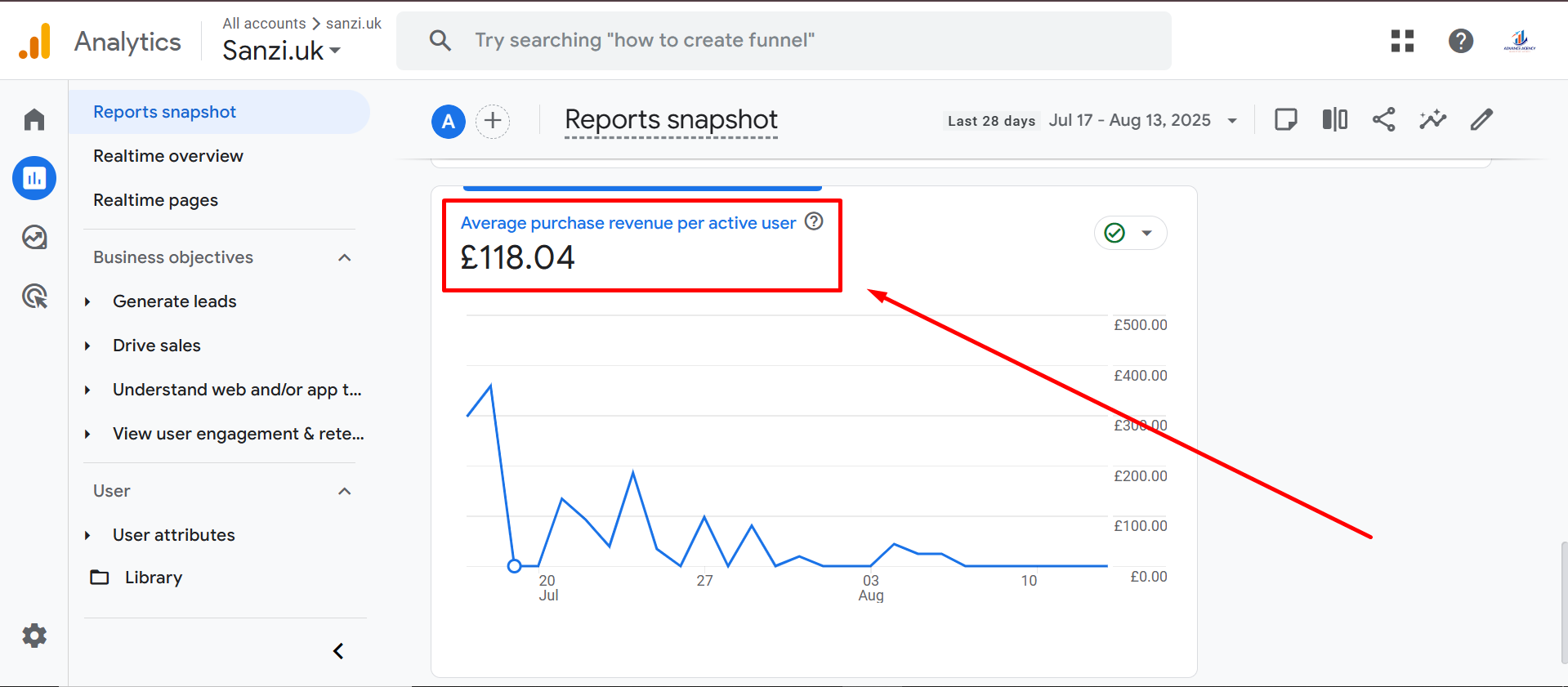Click the Google apps grid icon

click(x=1402, y=41)
